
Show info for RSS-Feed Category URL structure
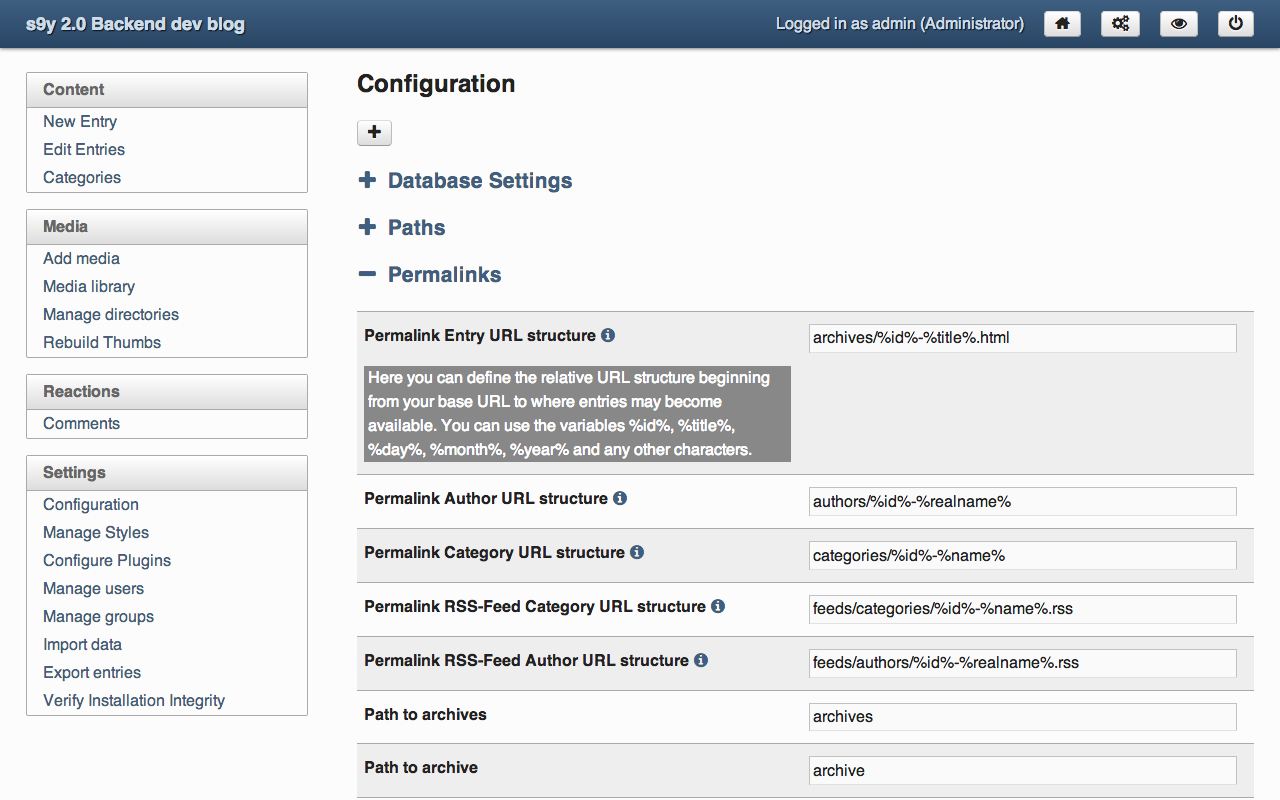tap(718, 606)
